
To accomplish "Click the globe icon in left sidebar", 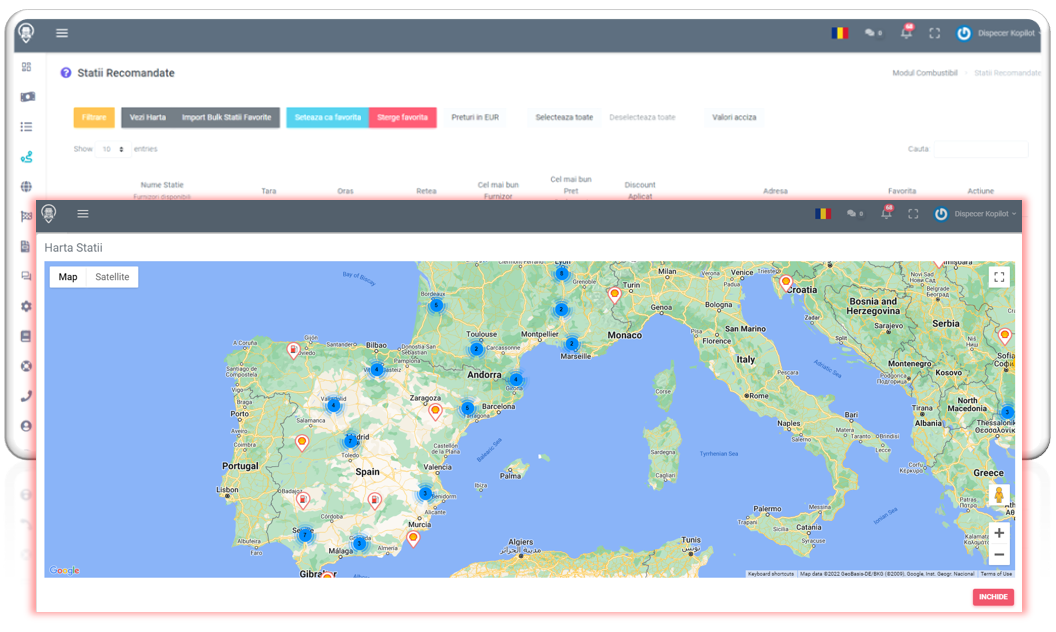I will [27, 187].
